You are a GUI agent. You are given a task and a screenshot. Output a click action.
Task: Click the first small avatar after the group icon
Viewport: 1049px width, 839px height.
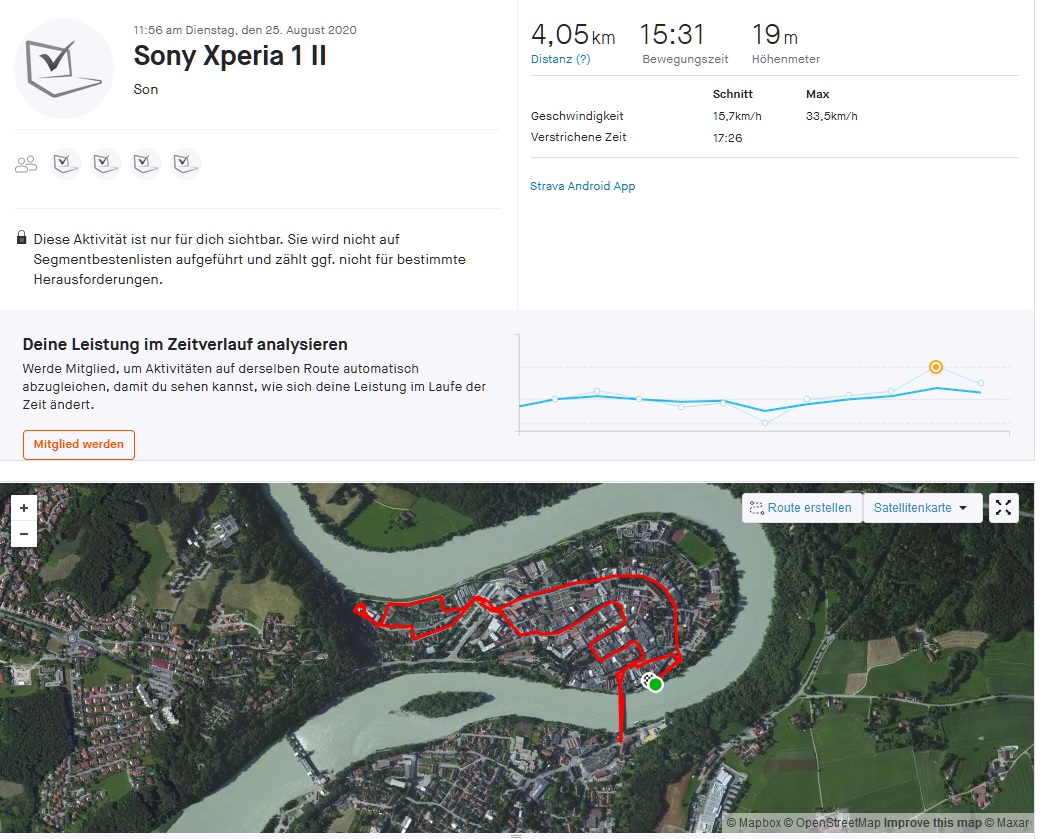tap(66, 163)
